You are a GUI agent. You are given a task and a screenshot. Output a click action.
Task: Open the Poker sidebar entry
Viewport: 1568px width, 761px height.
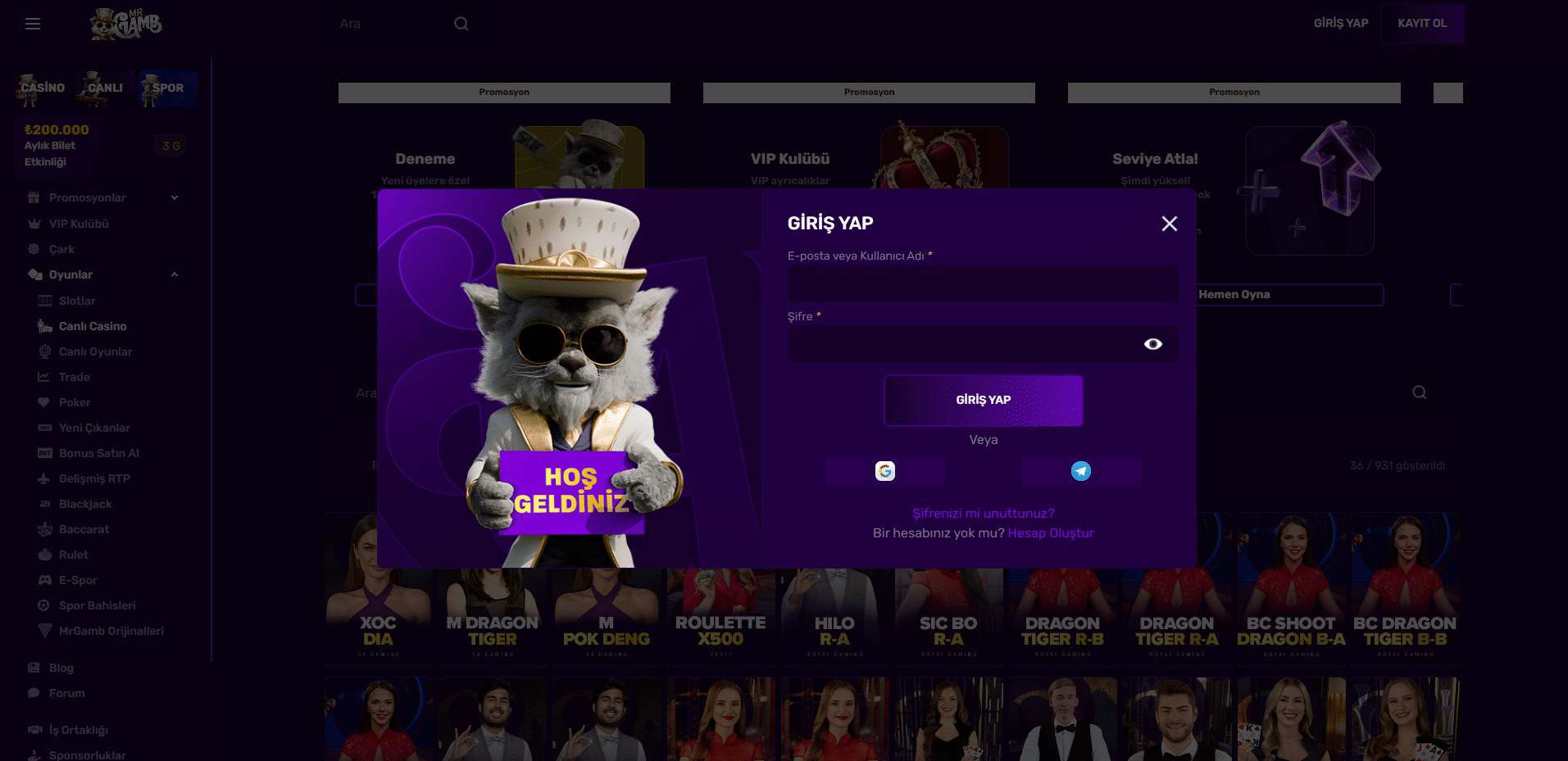coord(75,402)
